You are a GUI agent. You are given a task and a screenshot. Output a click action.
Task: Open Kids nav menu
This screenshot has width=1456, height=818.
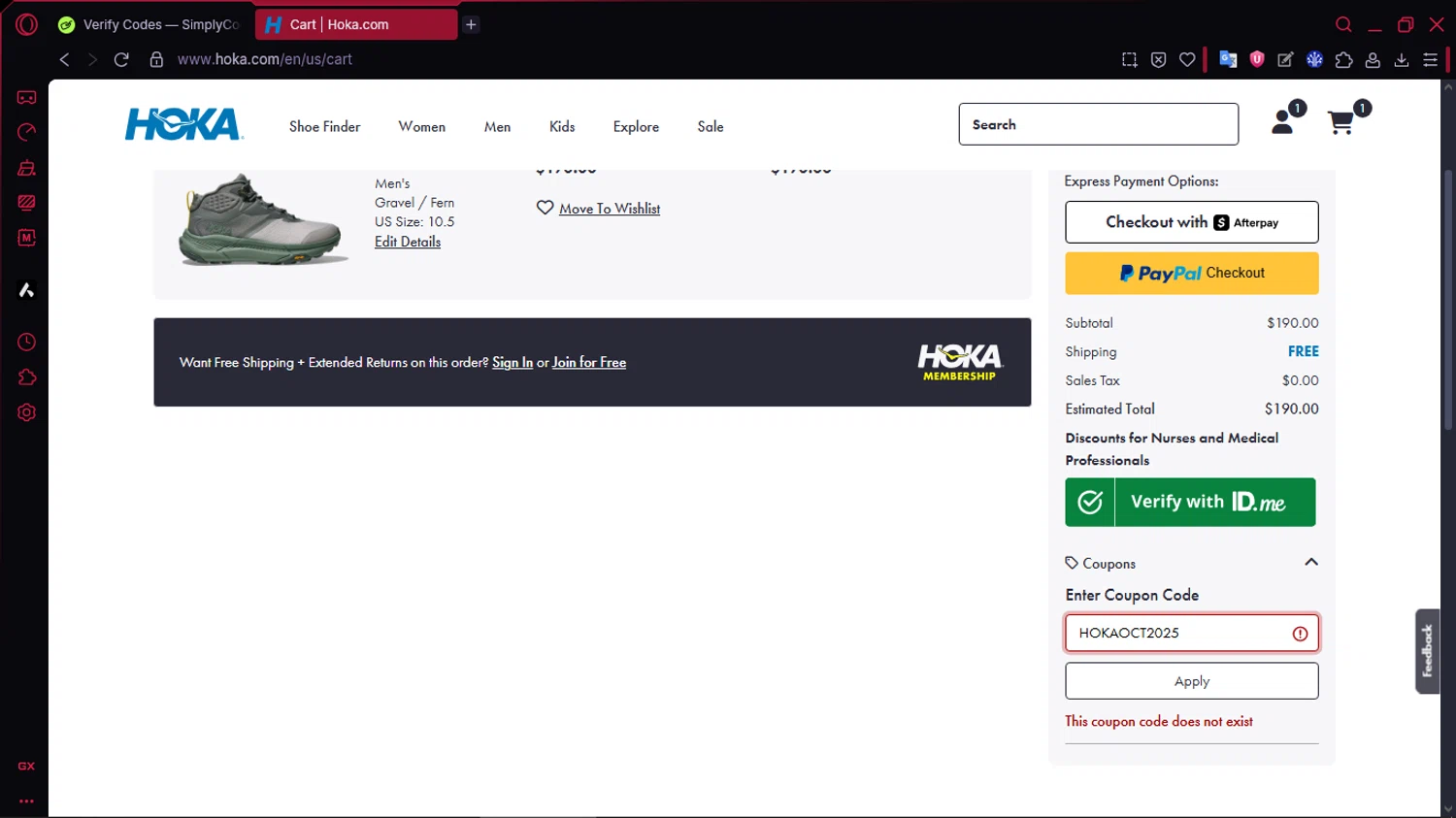click(562, 127)
